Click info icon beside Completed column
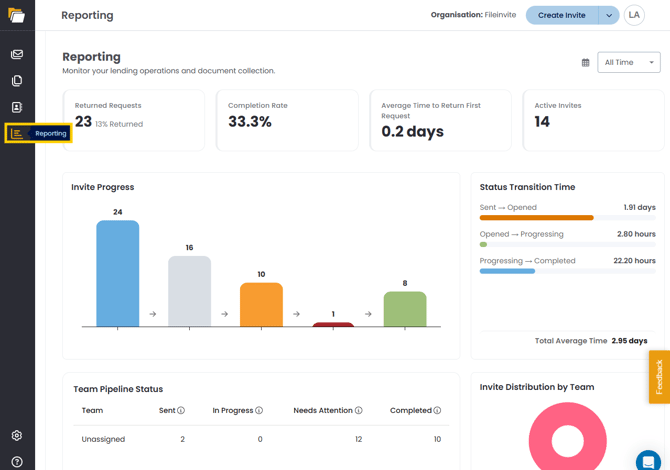The width and height of the screenshot is (670, 470). 437,410
